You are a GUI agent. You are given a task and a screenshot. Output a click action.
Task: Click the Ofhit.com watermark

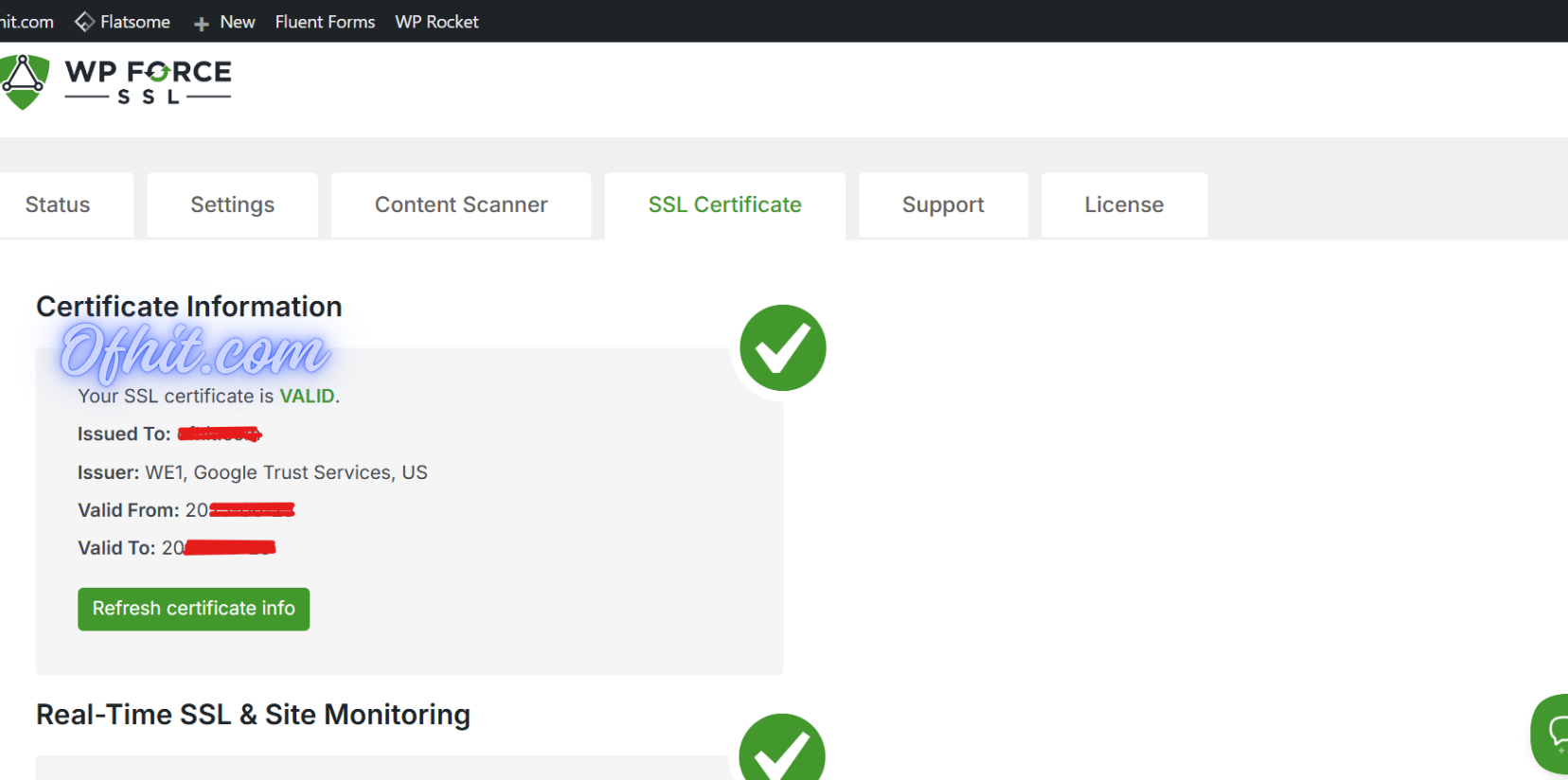pos(194,352)
